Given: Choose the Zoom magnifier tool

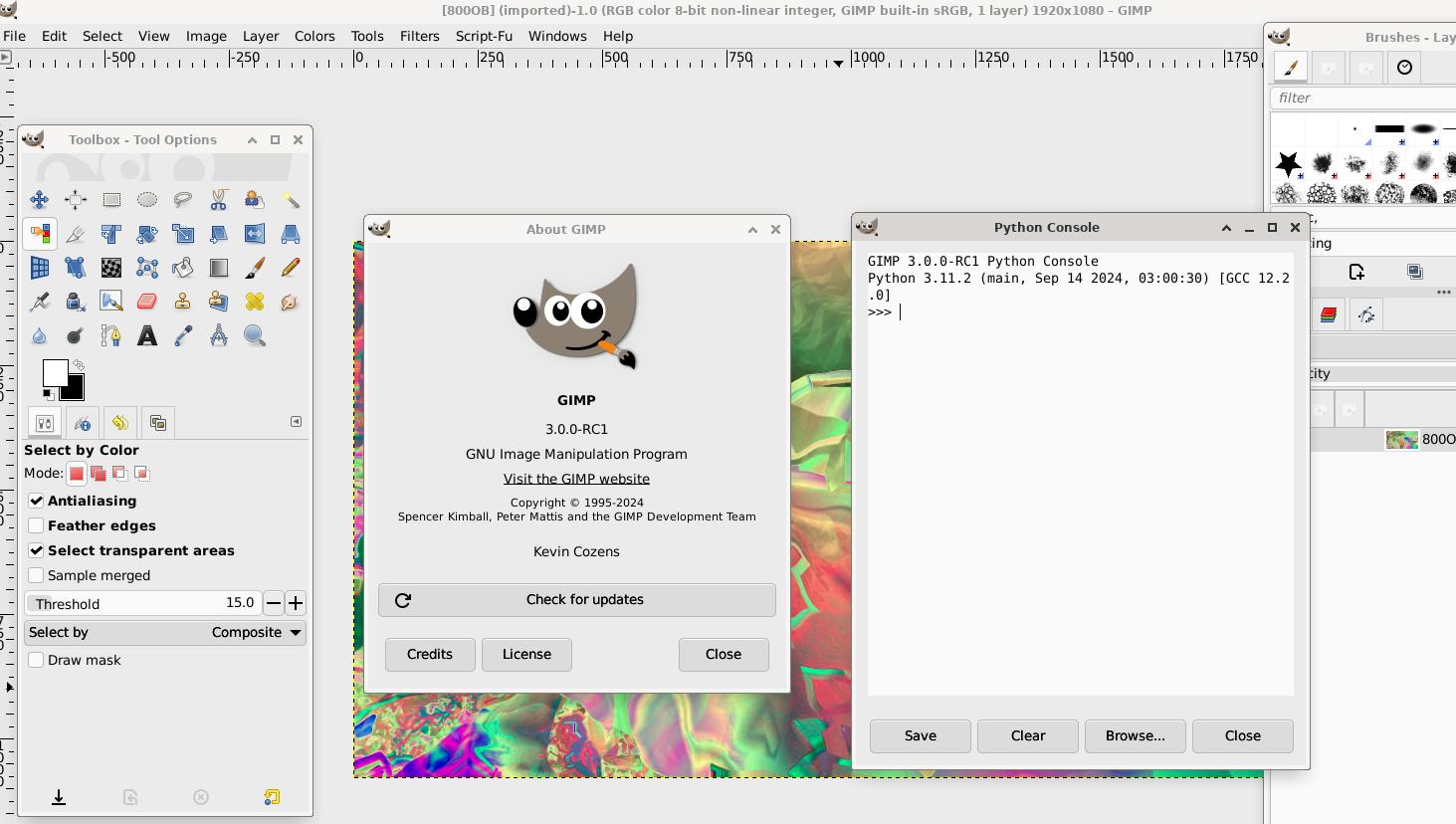Looking at the screenshot, I should (x=255, y=336).
